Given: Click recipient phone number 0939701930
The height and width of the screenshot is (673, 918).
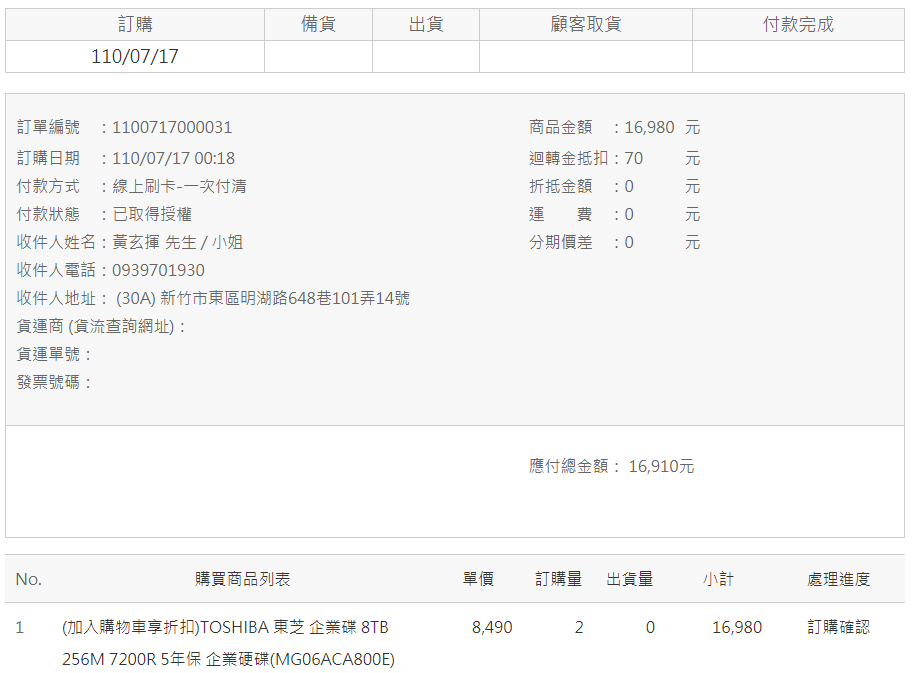Looking at the screenshot, I should pyautogui.click(x=158, y=270).
